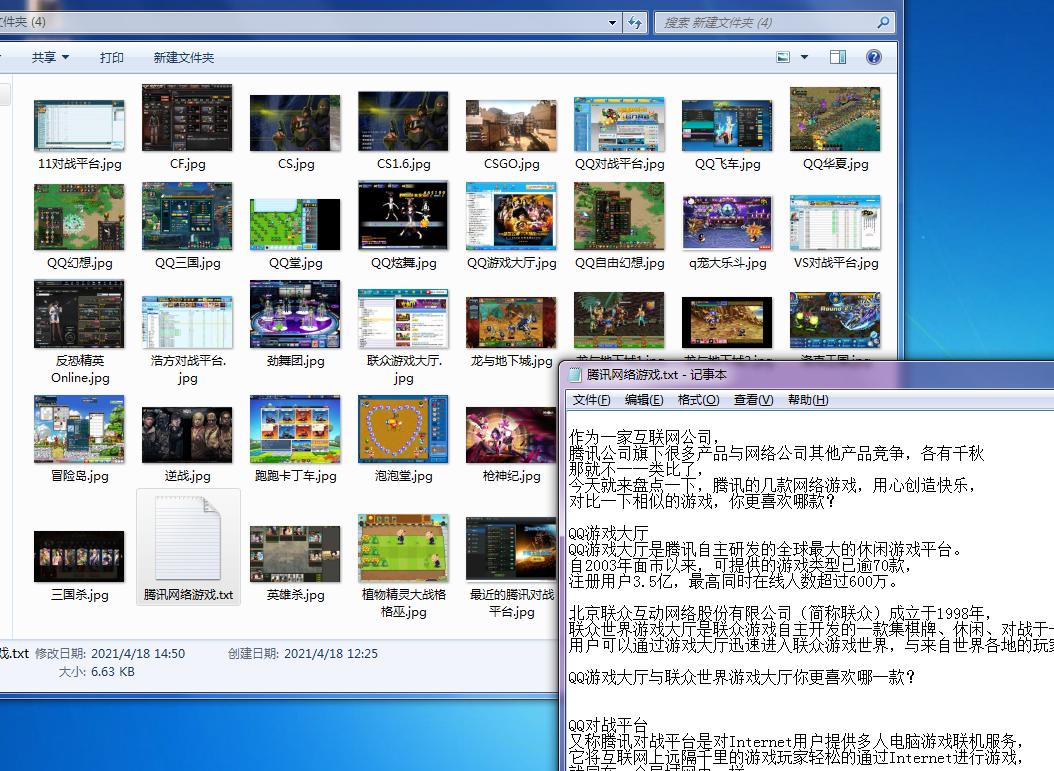Viewport: 1054px width, 771px height.
Task: Select the QQ飞车.jpg thumbnail
Action: coord(727,125)
